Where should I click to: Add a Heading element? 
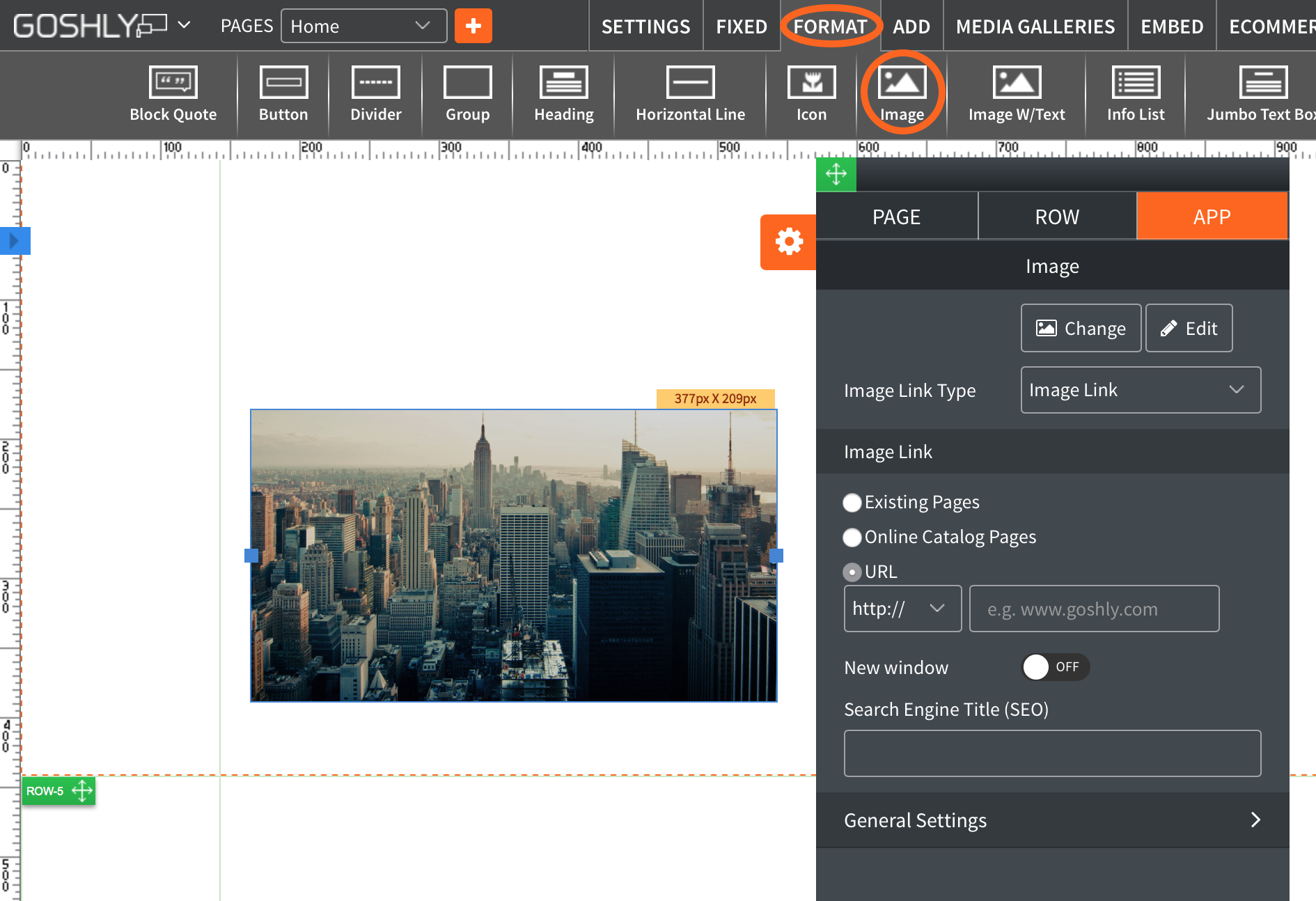(x=563, y=94)
